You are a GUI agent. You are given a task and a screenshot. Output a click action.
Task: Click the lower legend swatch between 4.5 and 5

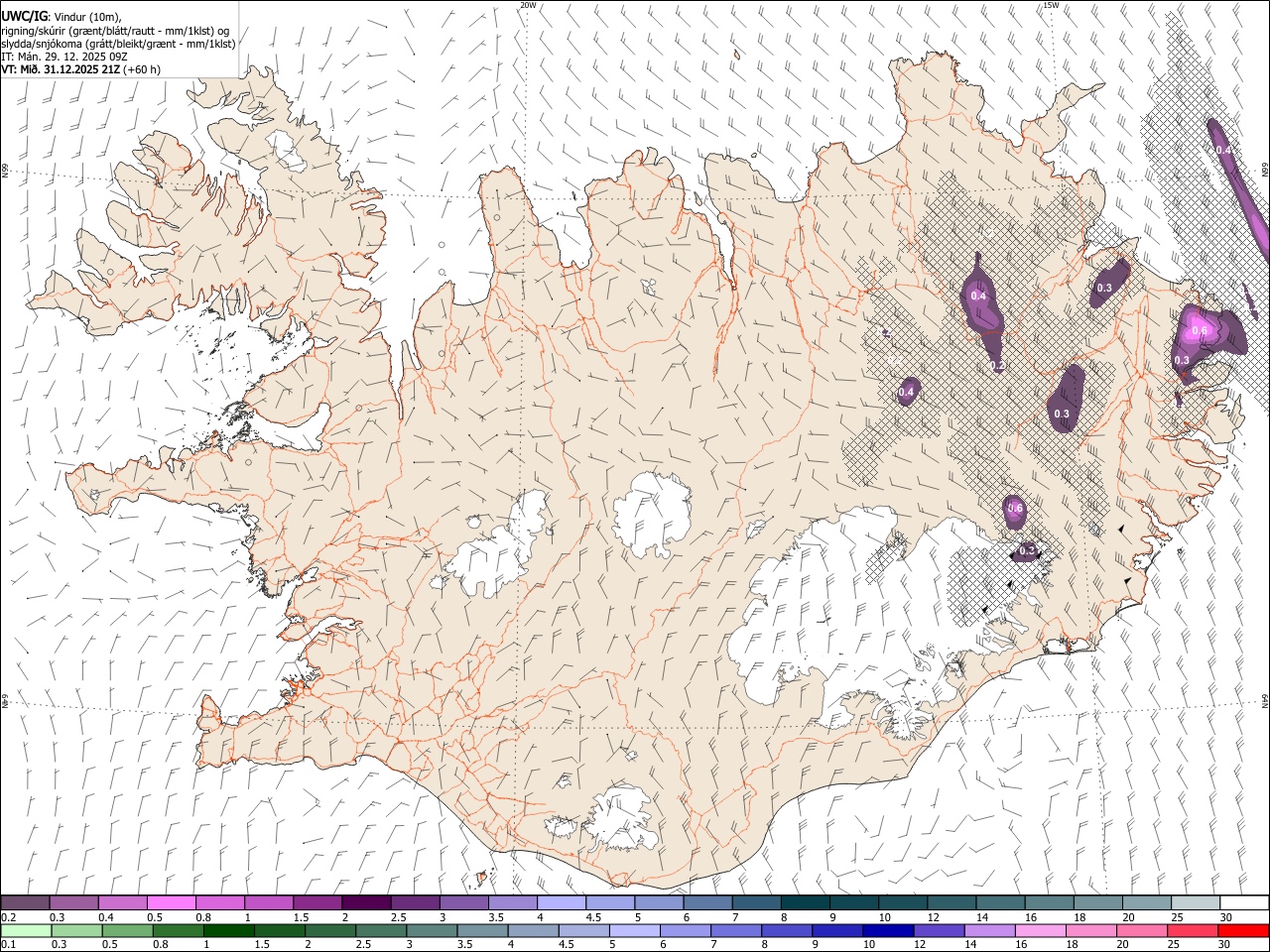click(x=583, y=930)
